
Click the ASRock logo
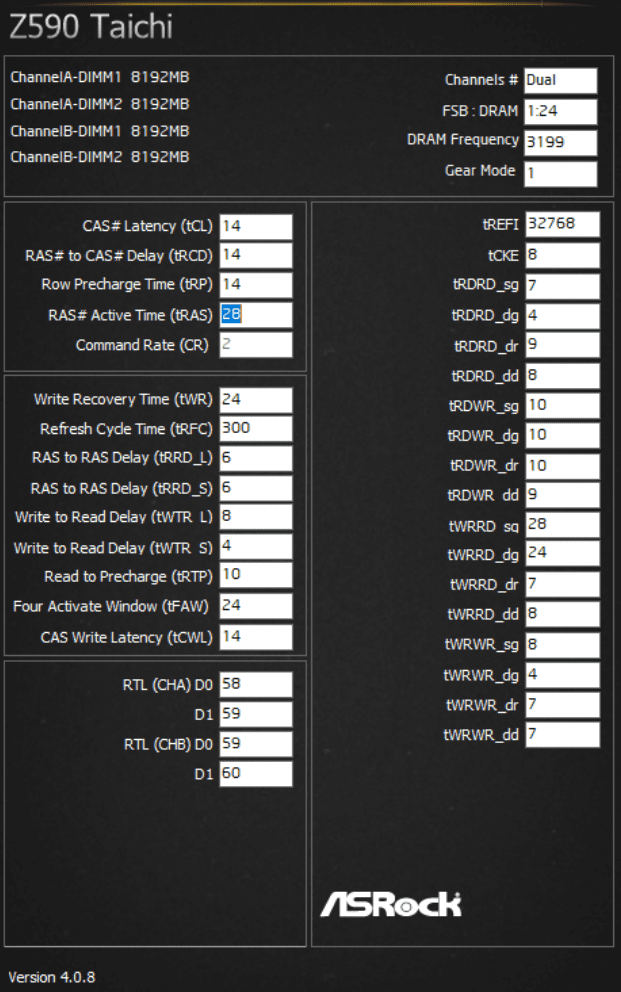point(391,905)
